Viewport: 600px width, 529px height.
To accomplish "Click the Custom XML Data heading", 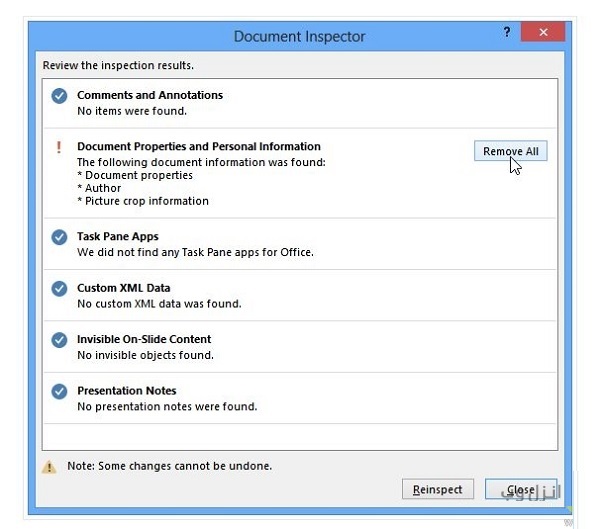I will [123, 288].
